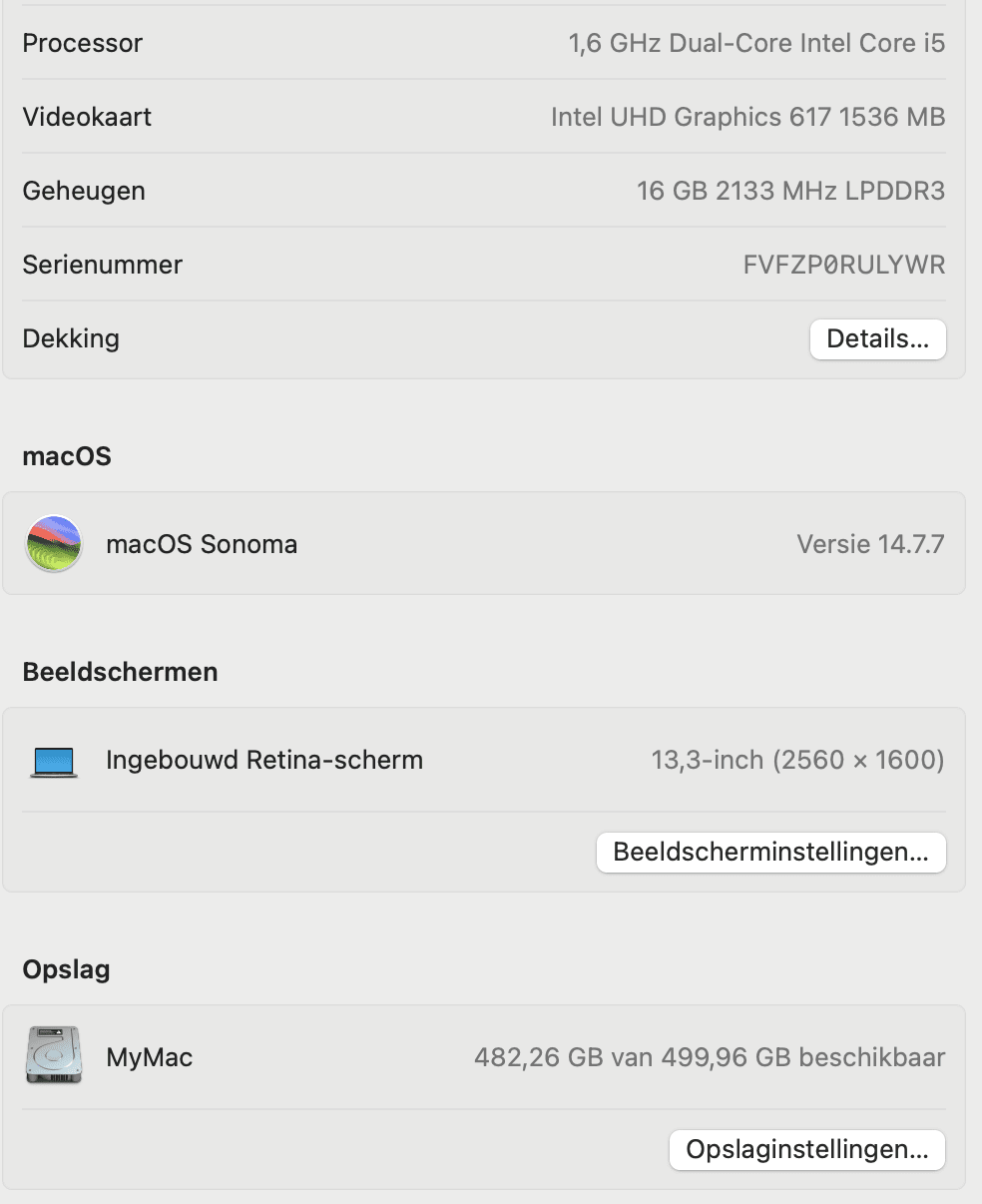This screenshot has width=982, height=1204.
Task: Click the Ingebouwd Retina-scherm label
Action: (x=264, y=761)
